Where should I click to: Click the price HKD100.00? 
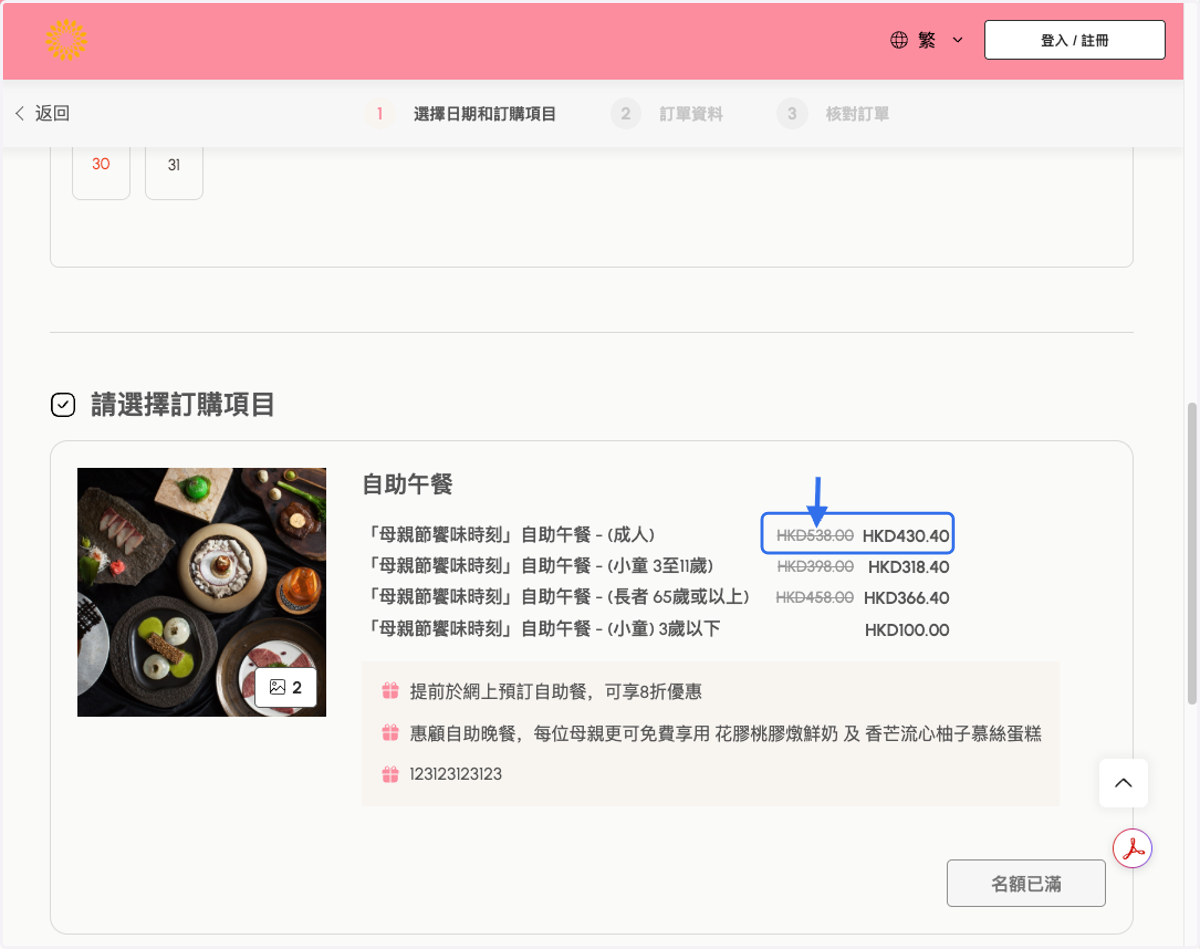click(907, 630)
